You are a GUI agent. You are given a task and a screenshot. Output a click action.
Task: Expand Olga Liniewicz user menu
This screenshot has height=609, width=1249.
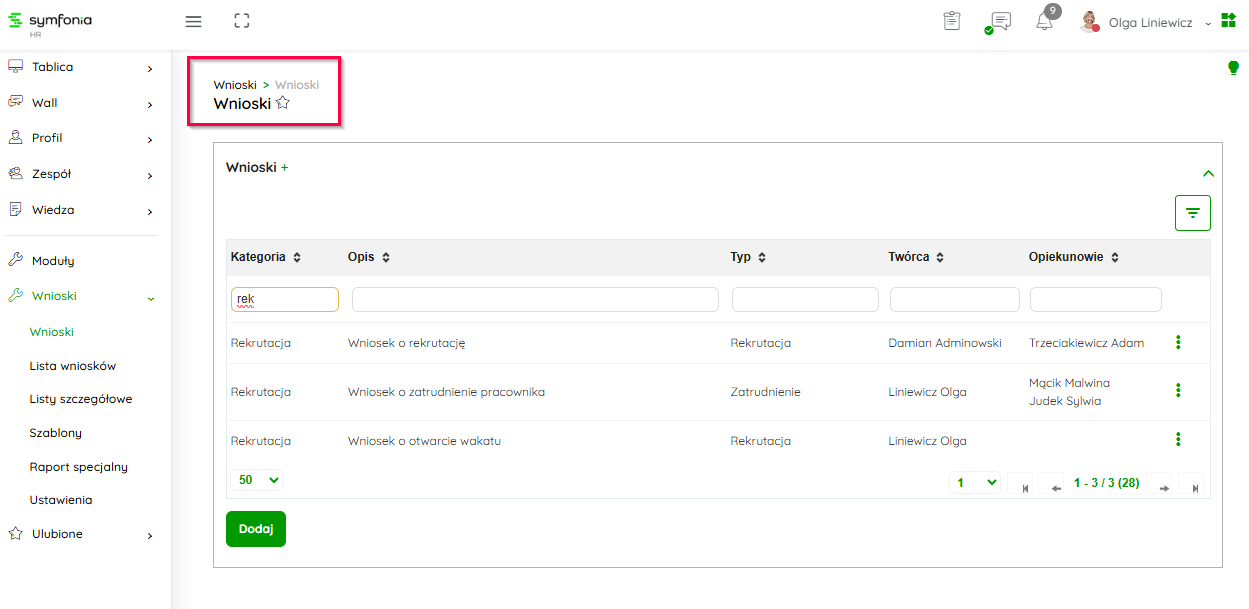[1150, 22]
